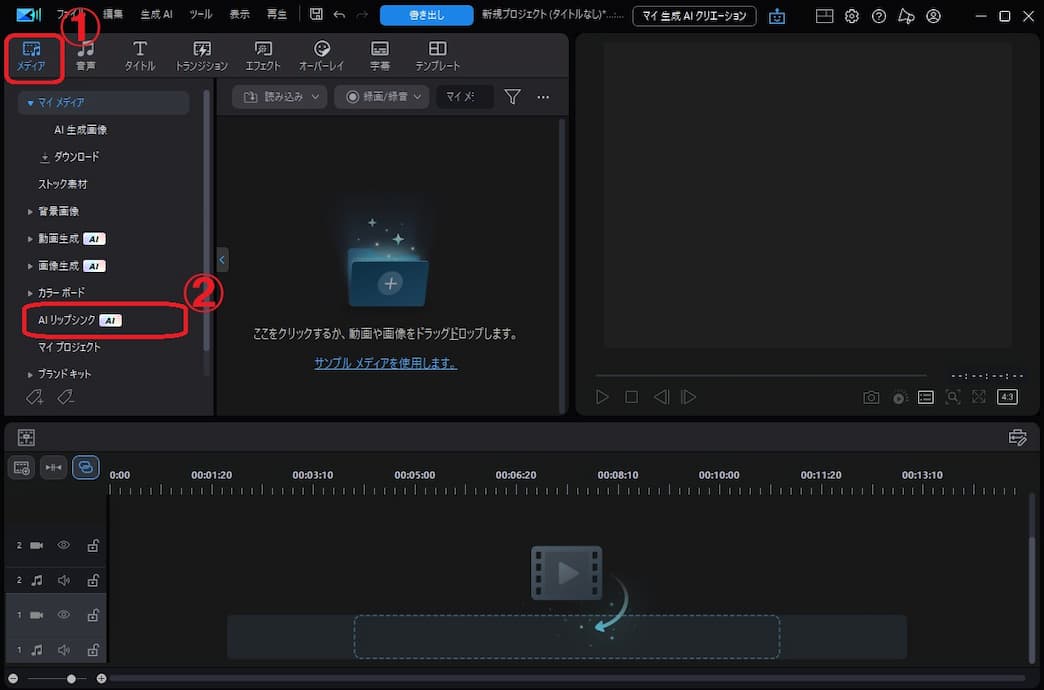This screenshot has height=690, width=1044.
Task: Take a snapshot with the camera icon
Action: [x=870, y=397]
